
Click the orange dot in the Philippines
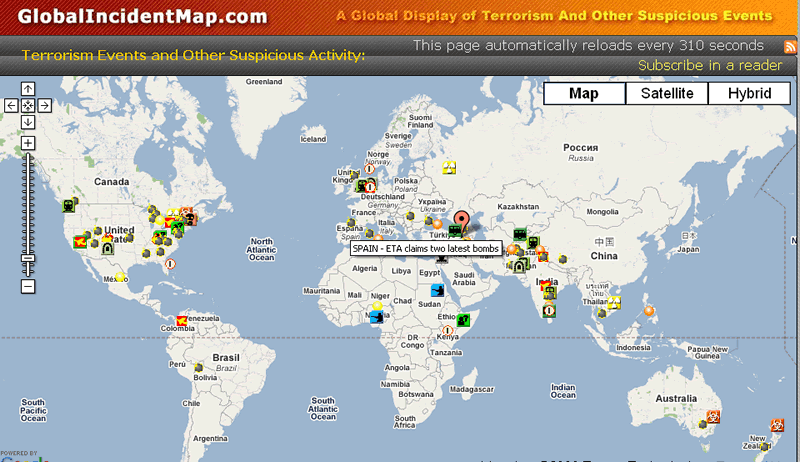point(649,310)
